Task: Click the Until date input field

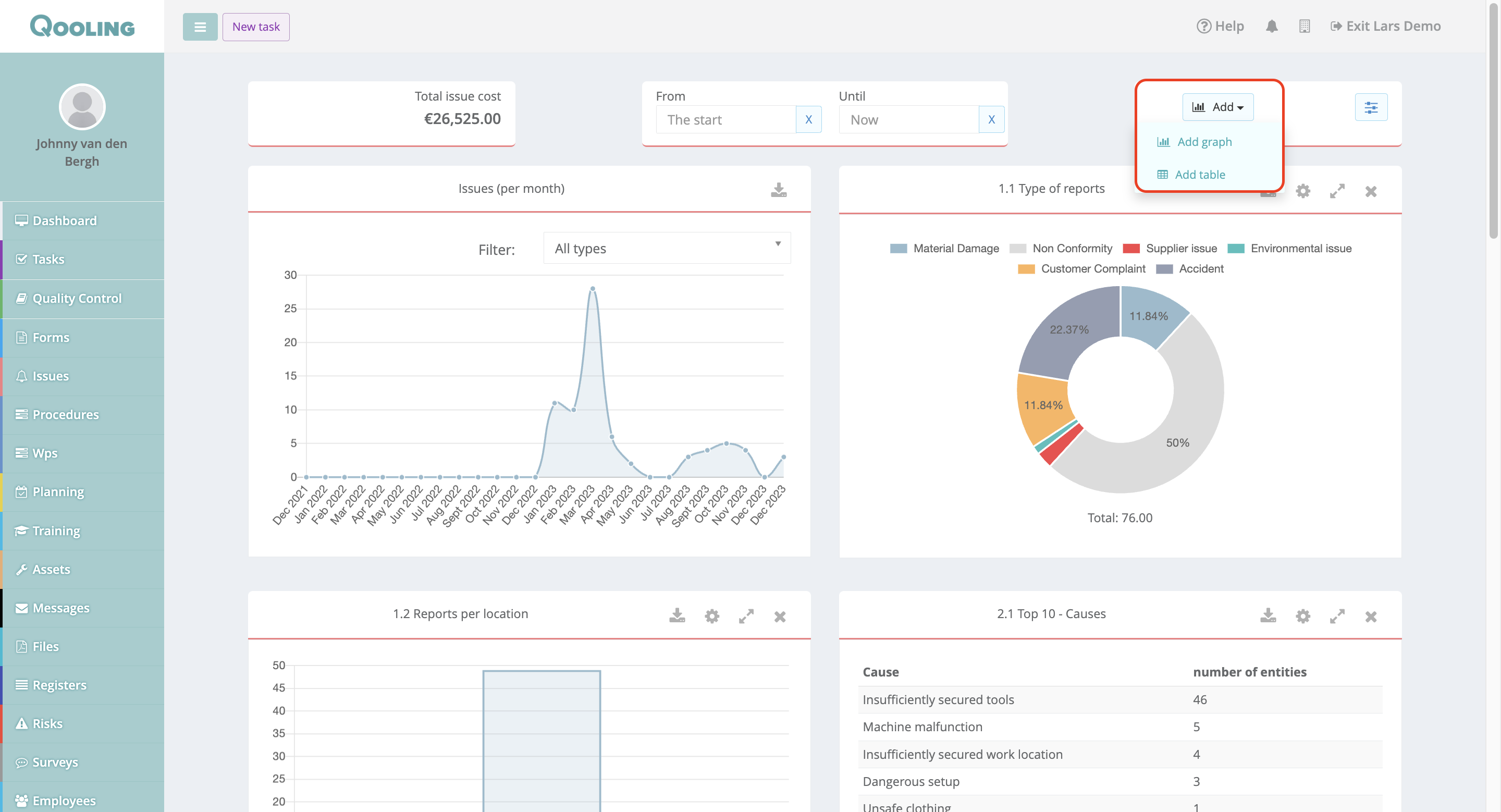Action: tap(908, 119)
